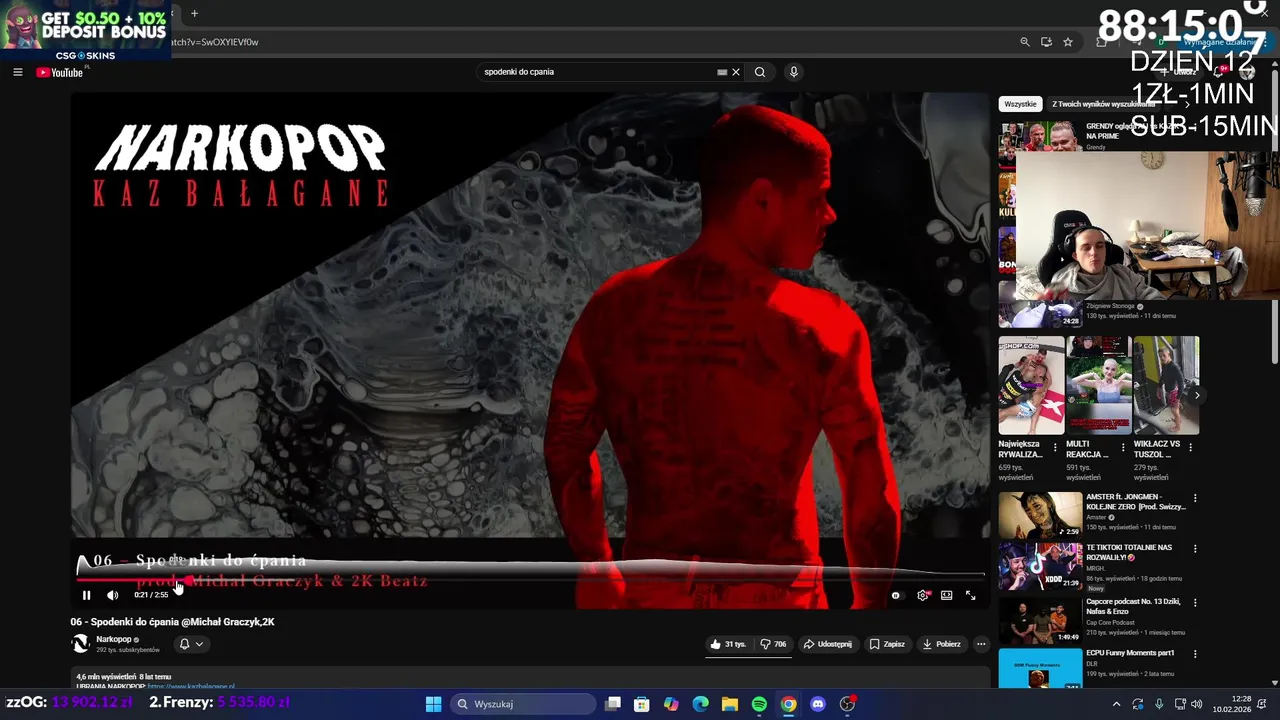Screen dimensions: 1280x720
Task: Clear the YouTube search text with X
Action: click(736, 72)
